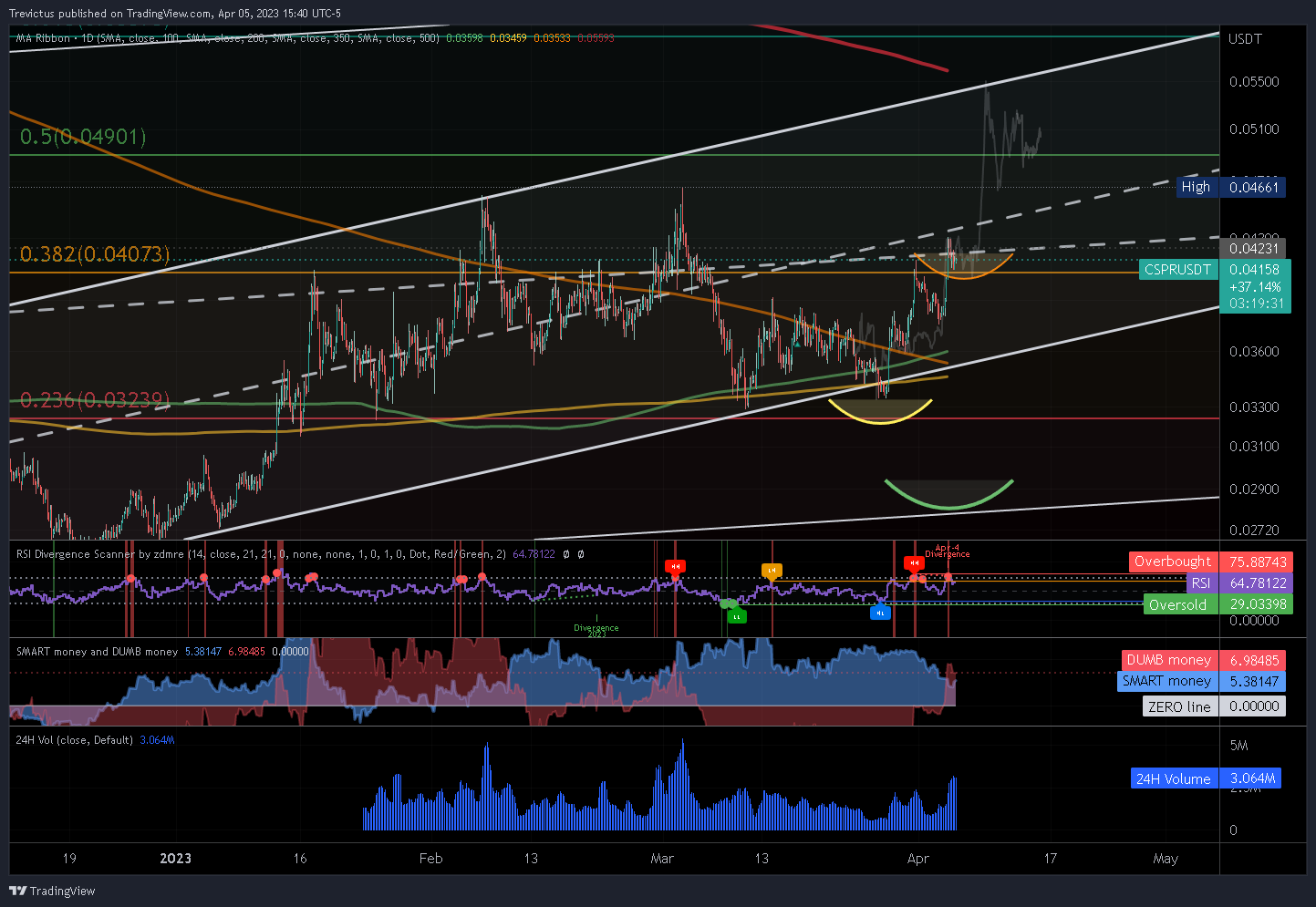Click the 5.38147 SMART money value on axis
1316x907 pixels.
point(1254,681)
